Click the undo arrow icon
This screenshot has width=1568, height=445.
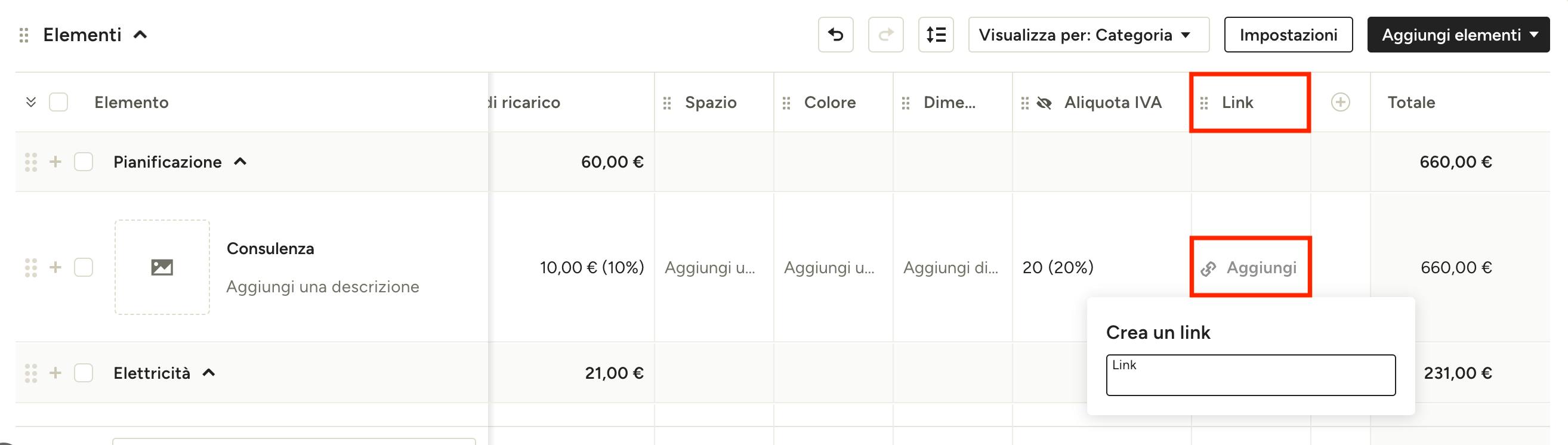tap(835, 35)
